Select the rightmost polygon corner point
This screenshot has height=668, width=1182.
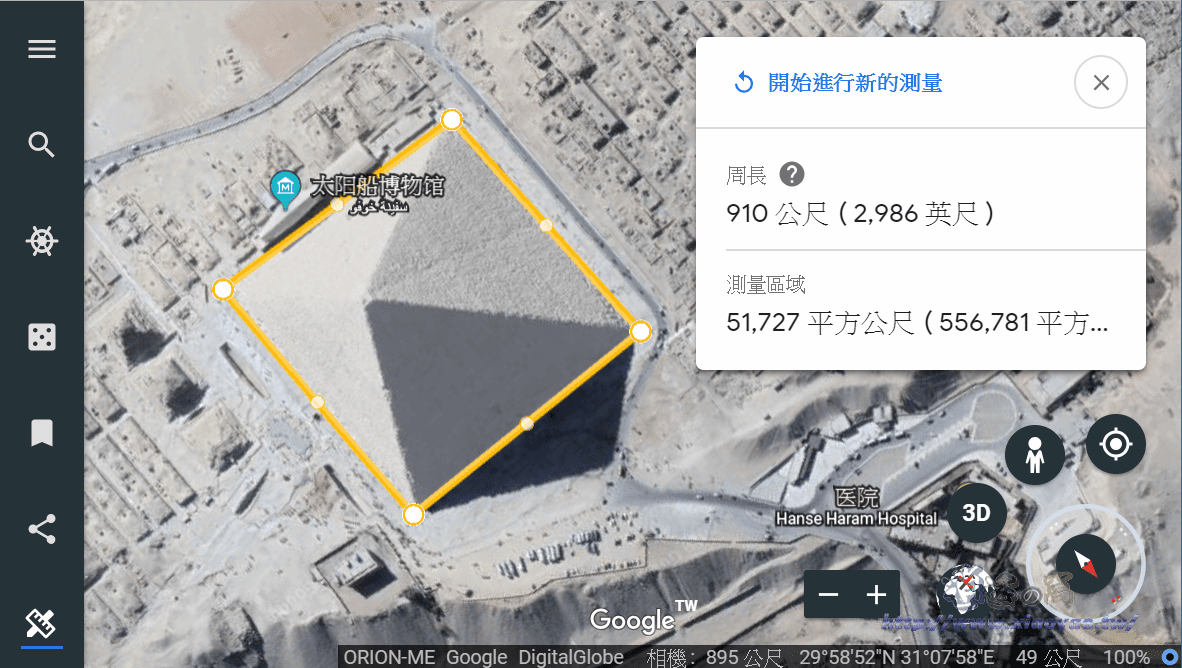click(x=640, y=331)
